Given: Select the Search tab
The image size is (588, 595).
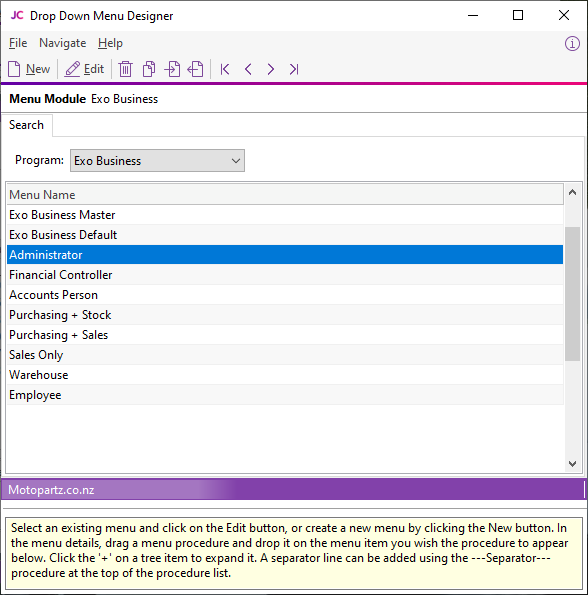Looking at the screenshot, I should pyautogui.click(x=27, y=125).
